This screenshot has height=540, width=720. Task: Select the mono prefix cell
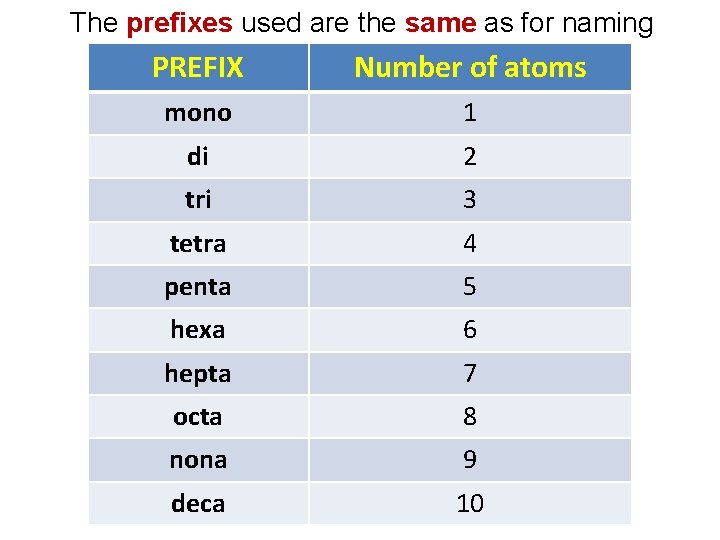[x=198, y=113]
